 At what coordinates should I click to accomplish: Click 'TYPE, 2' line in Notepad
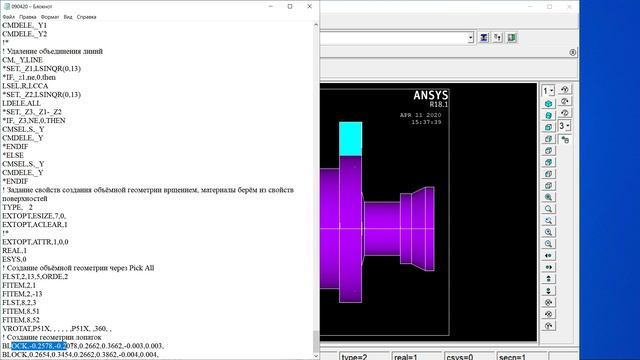coord(17,207)
